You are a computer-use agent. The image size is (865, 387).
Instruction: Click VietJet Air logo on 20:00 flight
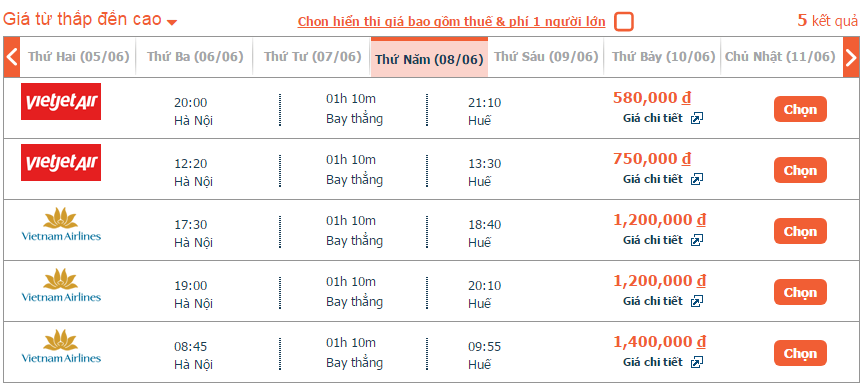click(x=61, y=101)
